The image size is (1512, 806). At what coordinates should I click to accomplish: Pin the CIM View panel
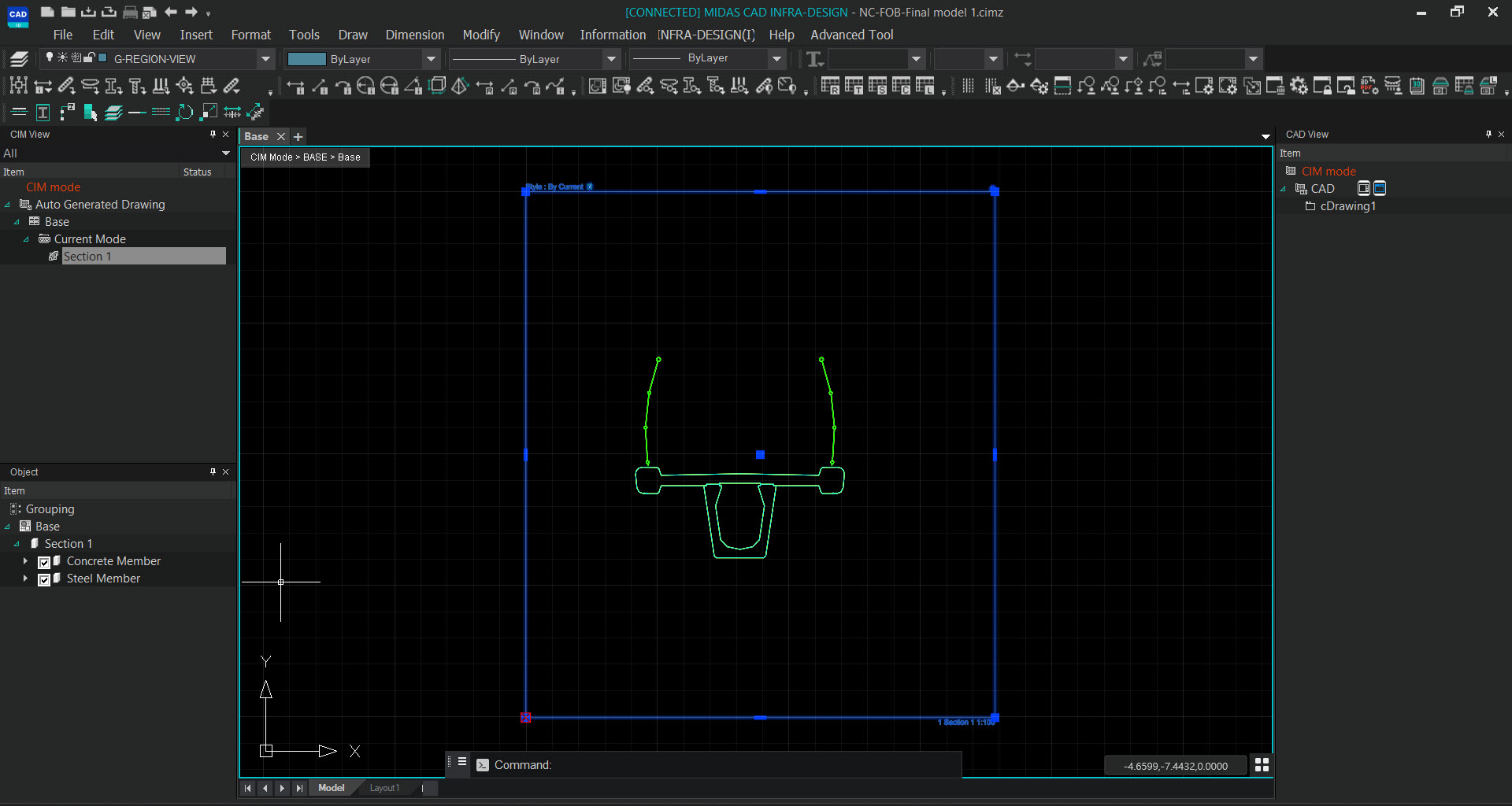click(x=213, y=135)
